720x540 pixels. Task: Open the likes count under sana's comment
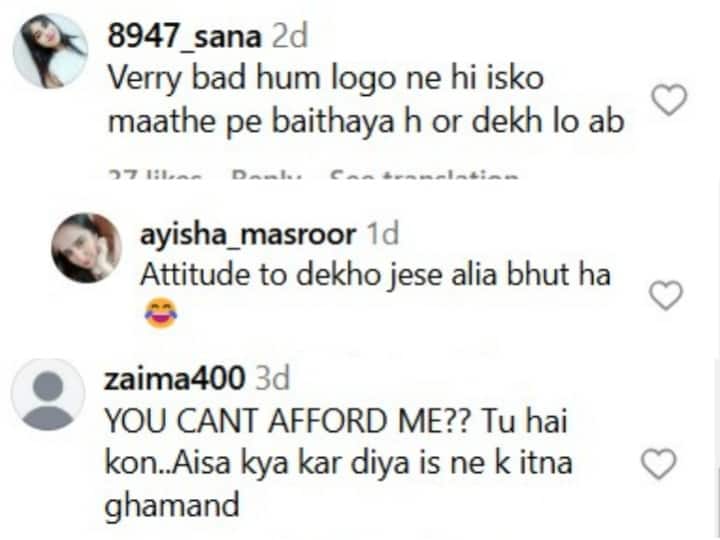155,174
